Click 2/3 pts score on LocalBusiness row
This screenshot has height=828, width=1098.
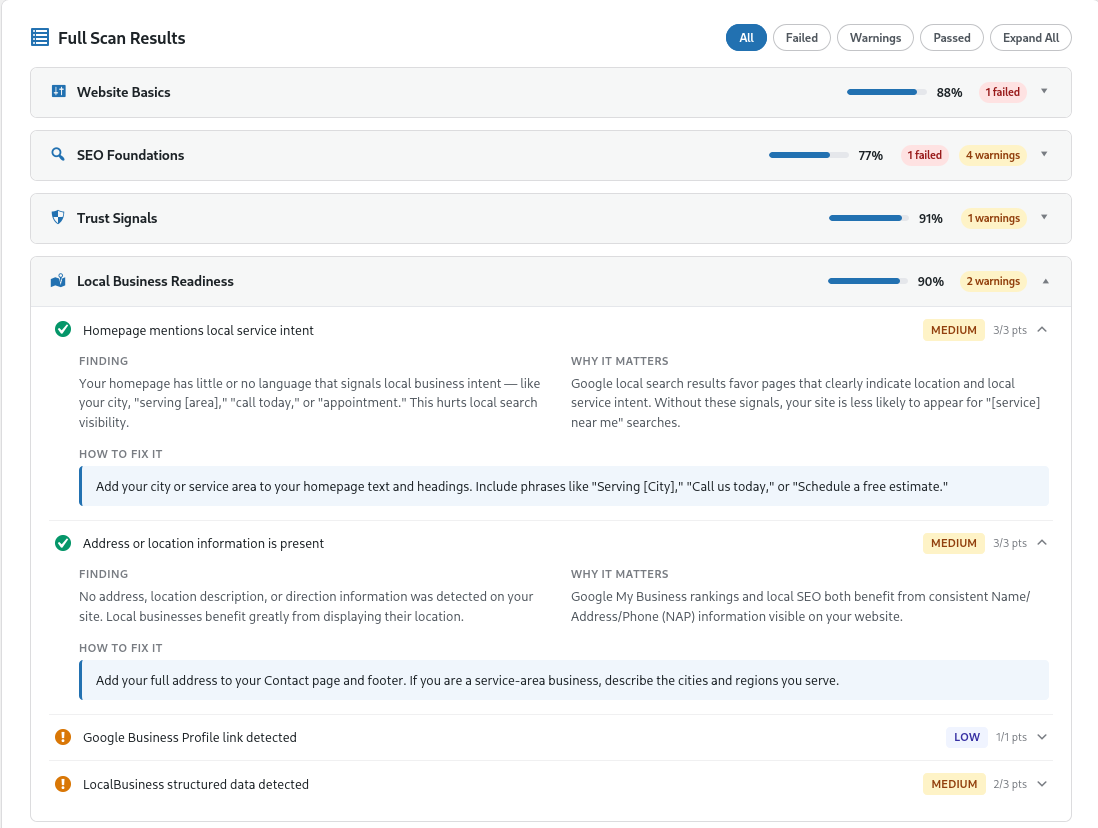[1010, 784]
